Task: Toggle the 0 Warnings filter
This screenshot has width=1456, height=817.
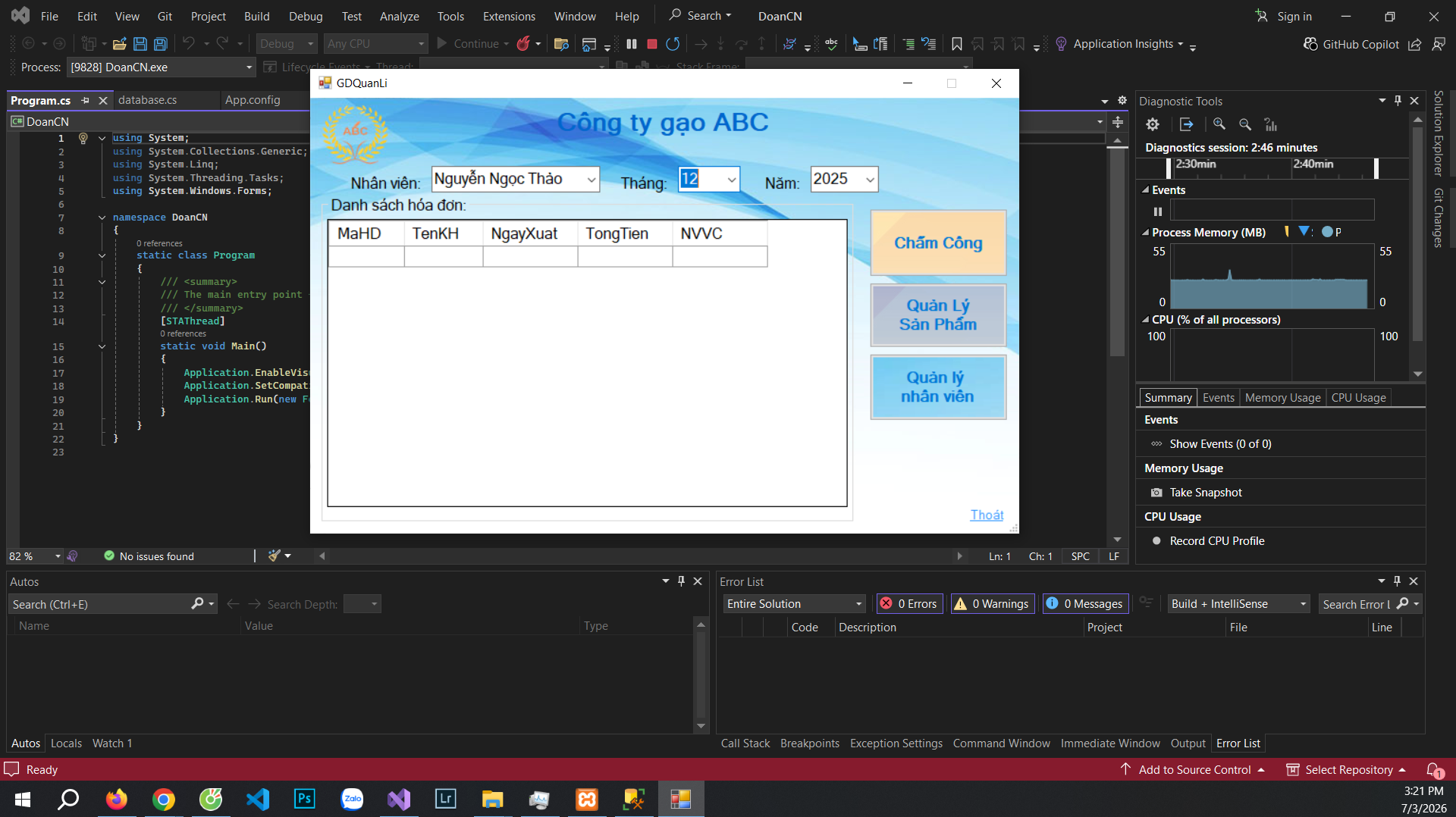Action: (993, 604)
